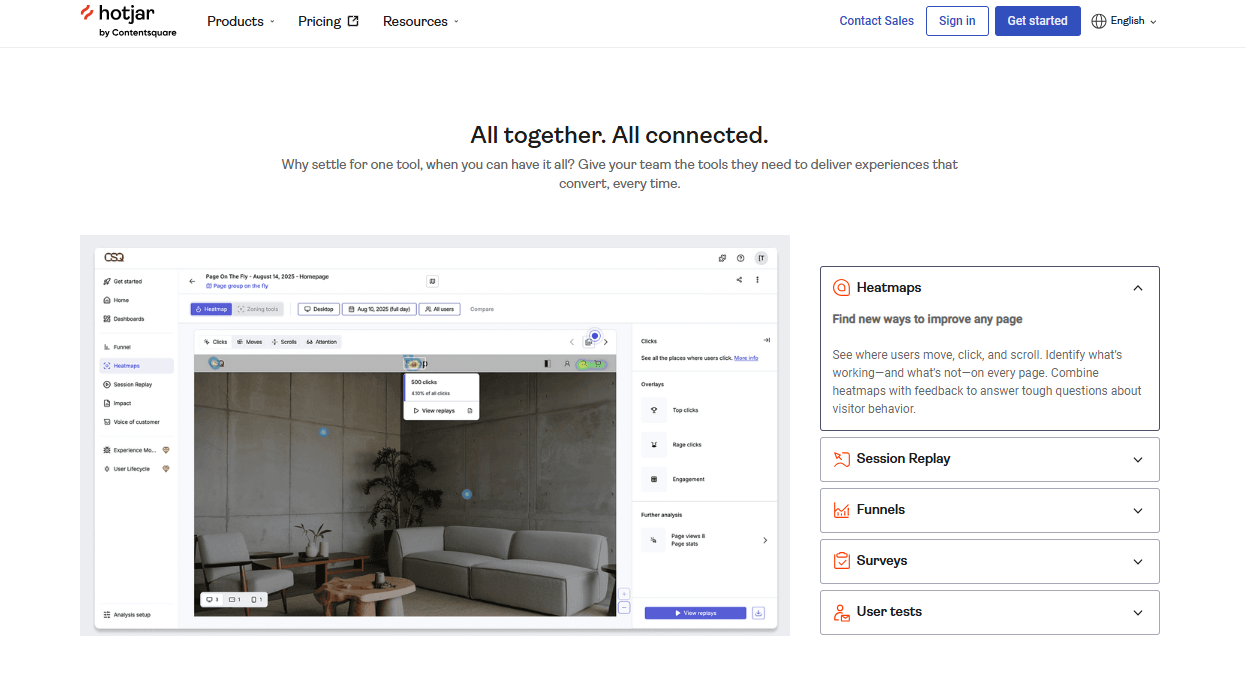1246x674 pixels.
Task: Select the Zoning tools mode button
Action: pyautogui.click(x=258, y=309)
